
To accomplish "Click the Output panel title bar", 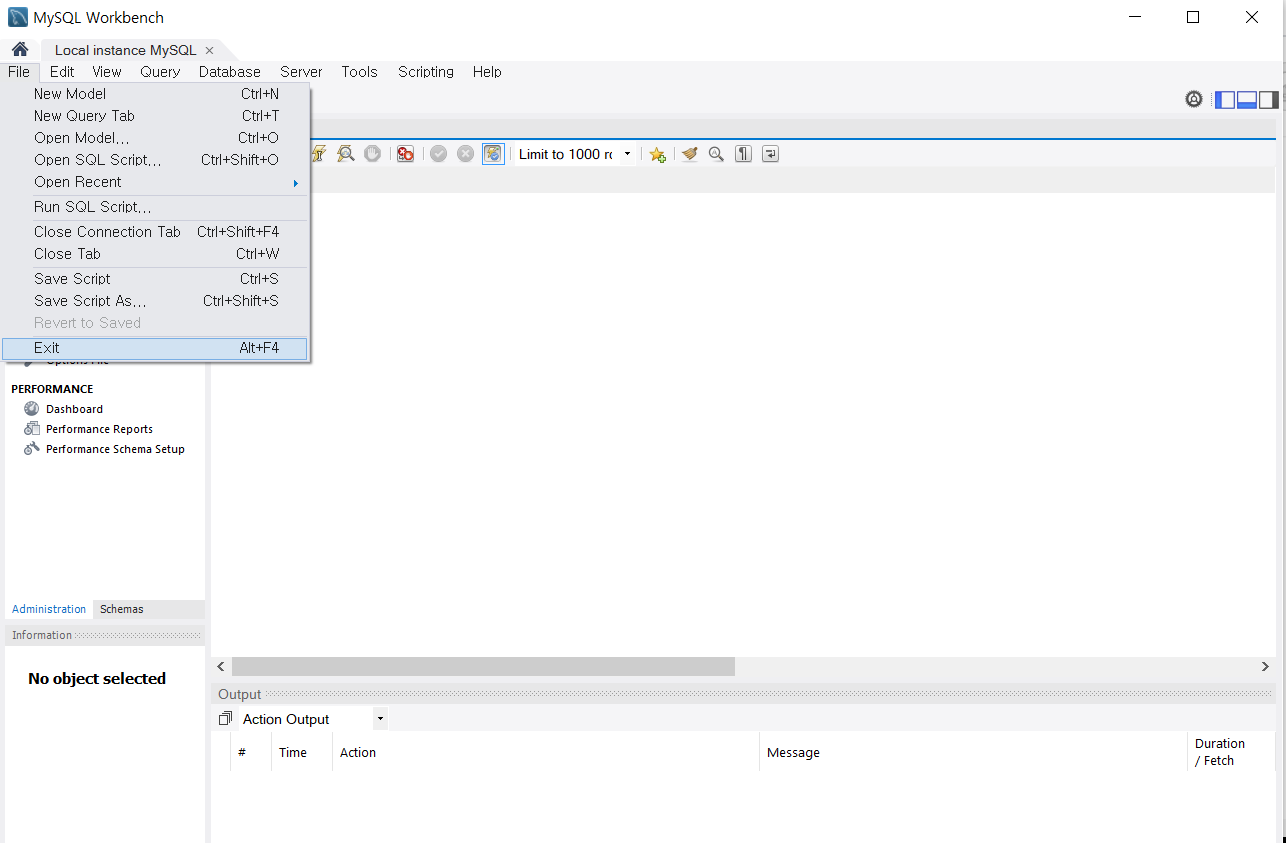I will click(x=743, y=694).
